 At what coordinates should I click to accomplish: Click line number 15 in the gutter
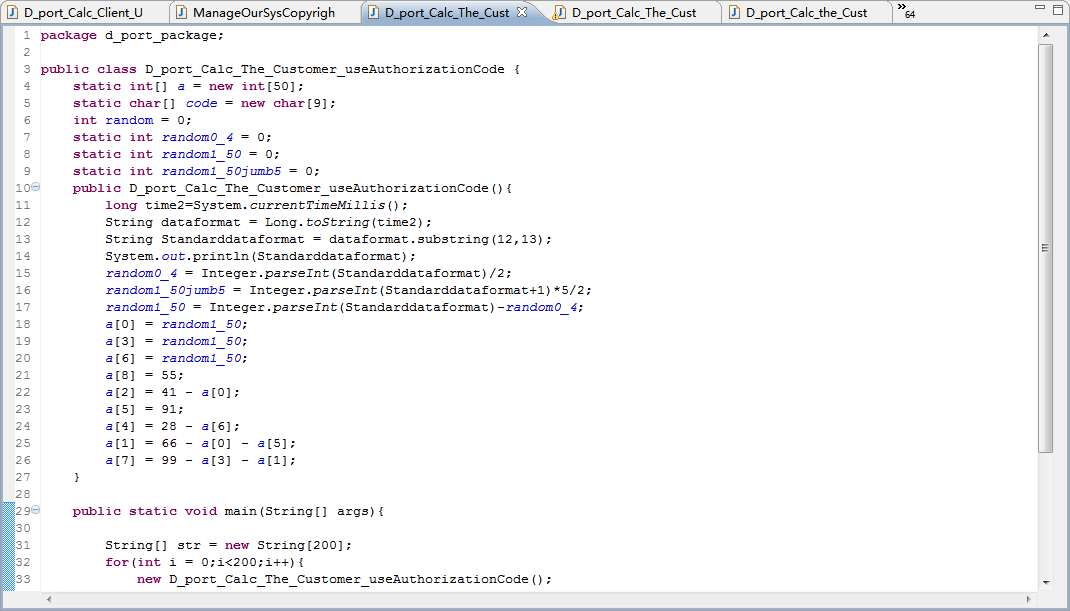click(x=23, y=272)
